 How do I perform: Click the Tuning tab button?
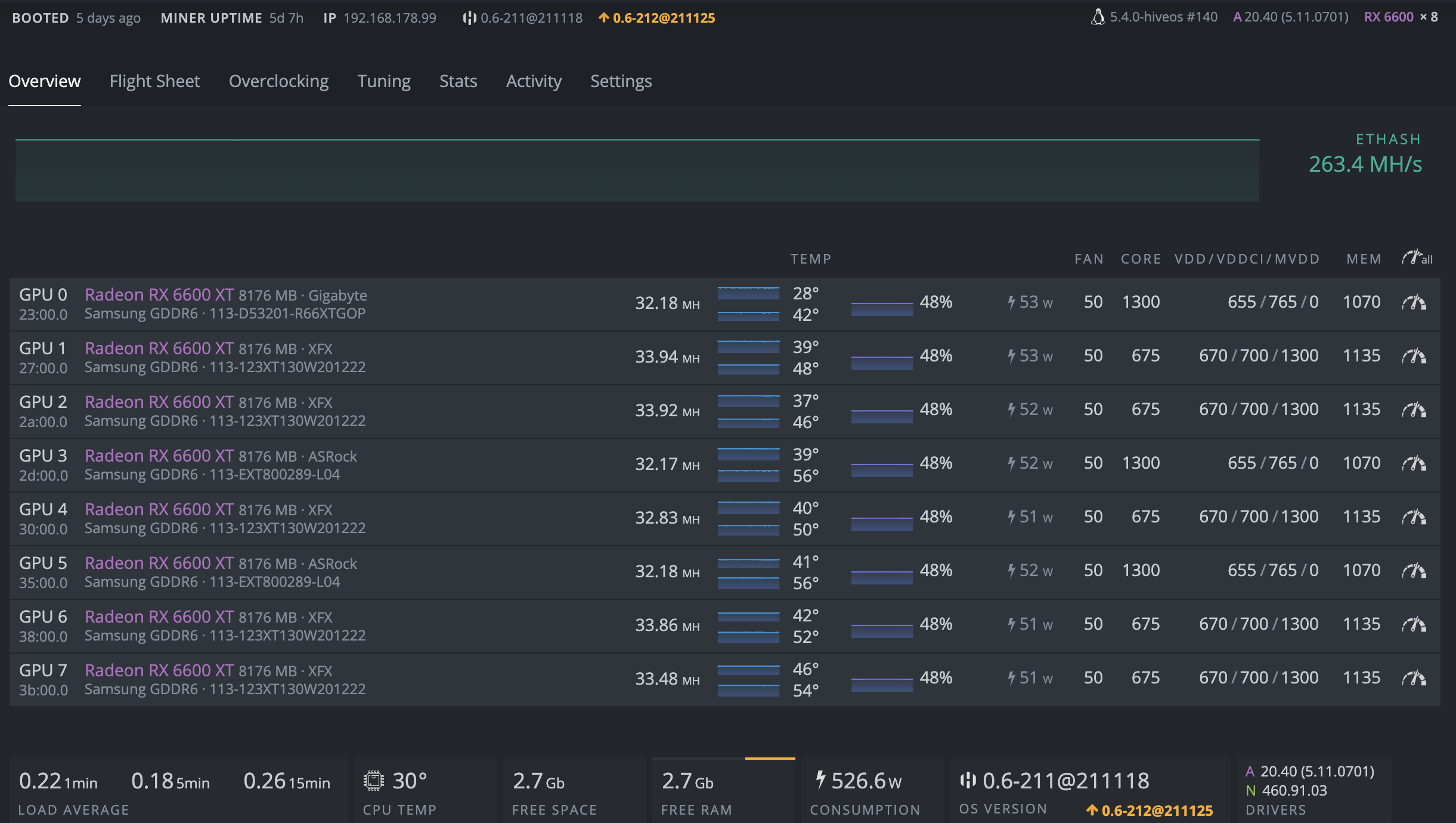click(x=385, y=81)
